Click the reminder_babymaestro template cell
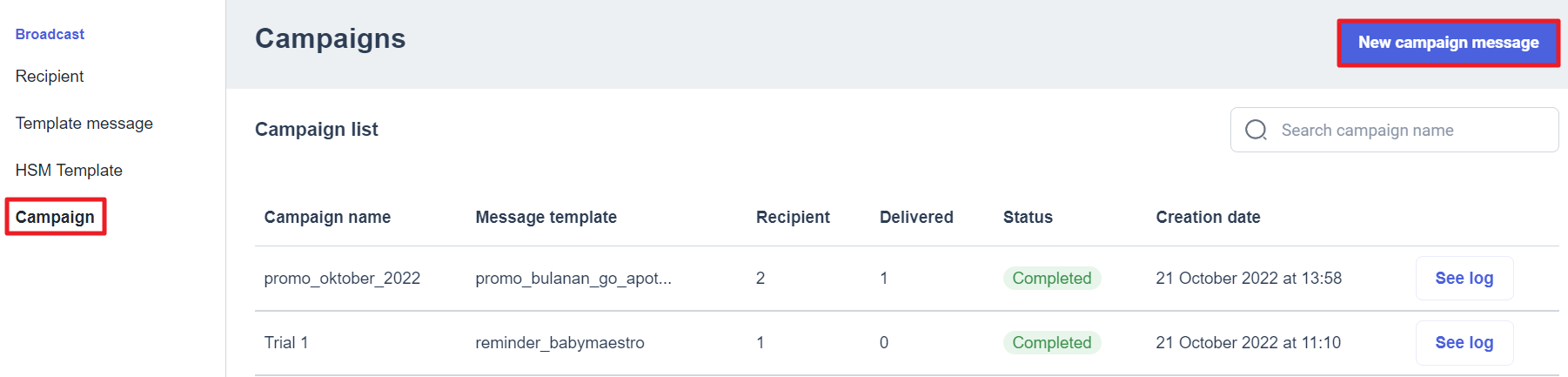 (x=560, y=343)
